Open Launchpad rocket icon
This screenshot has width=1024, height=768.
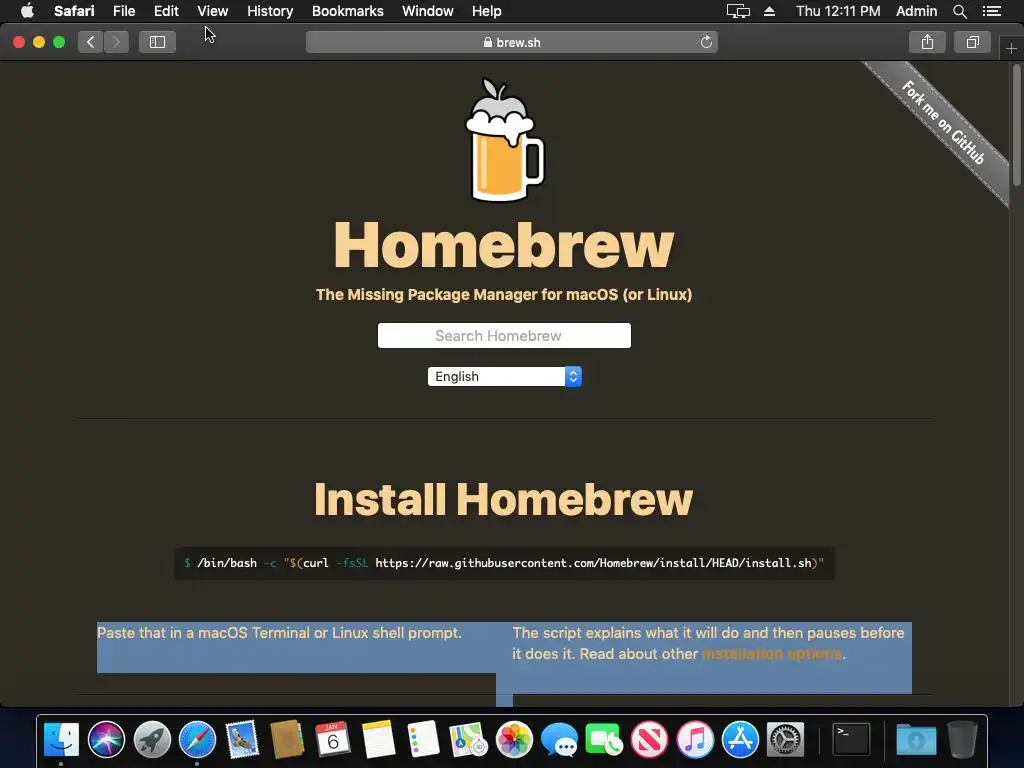152,740
